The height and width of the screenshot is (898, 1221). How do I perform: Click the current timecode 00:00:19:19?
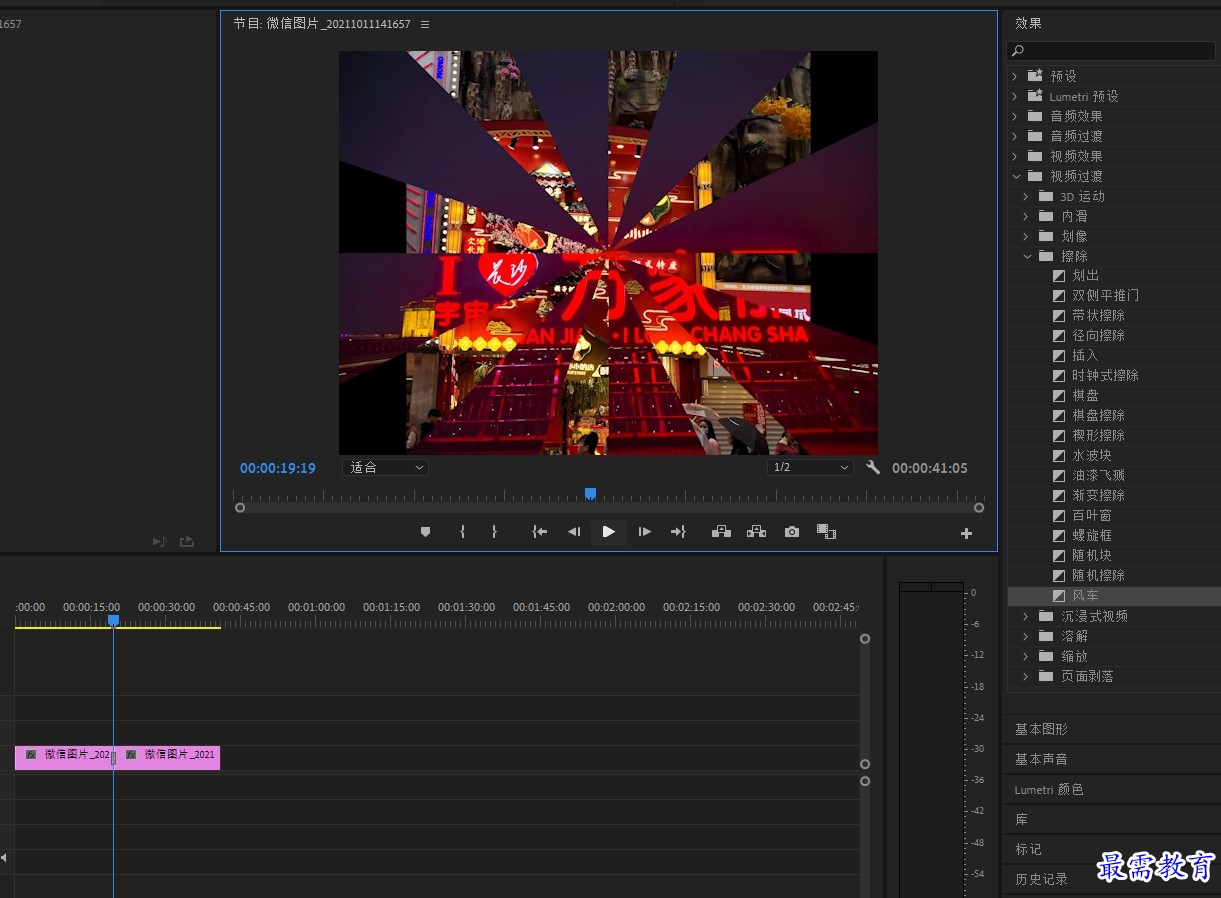(278, 468)
